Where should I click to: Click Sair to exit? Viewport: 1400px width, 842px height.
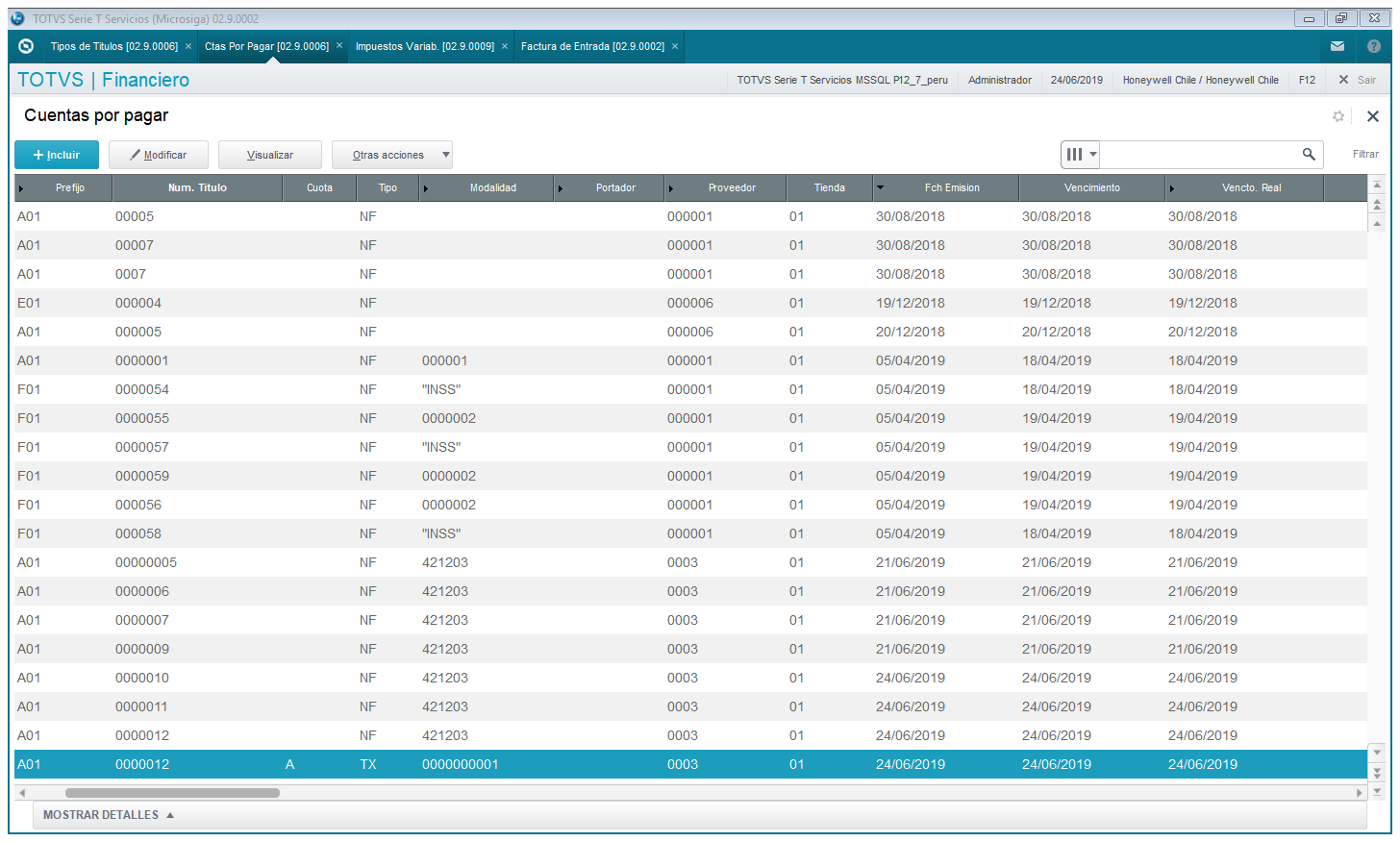point(1358,80)
